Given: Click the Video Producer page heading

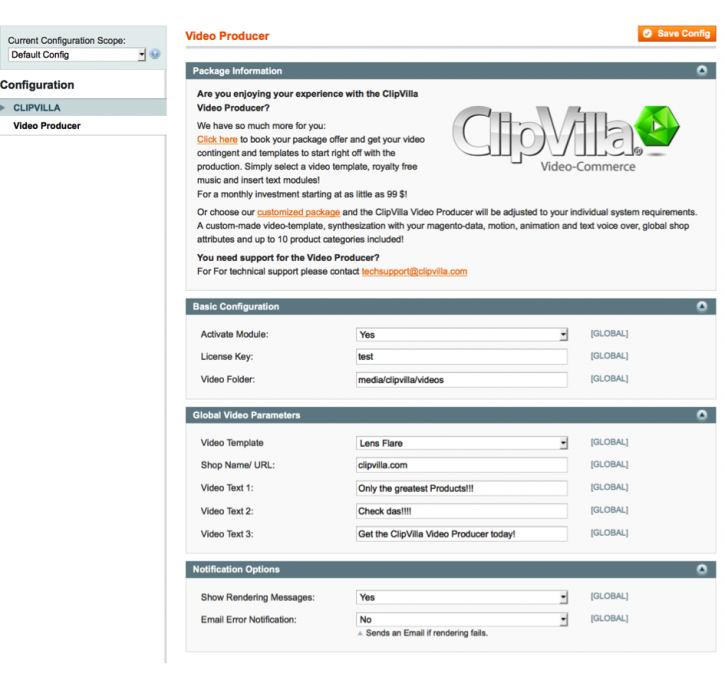Looking at the screenshot, I should pyautogui.click(x=227, y=36).
